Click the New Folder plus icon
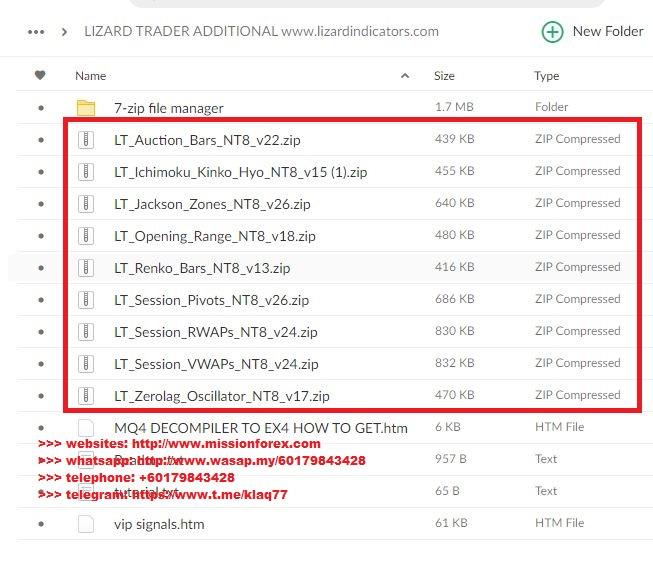This screenshot has height=571, width=653. [x=552, y=31]
